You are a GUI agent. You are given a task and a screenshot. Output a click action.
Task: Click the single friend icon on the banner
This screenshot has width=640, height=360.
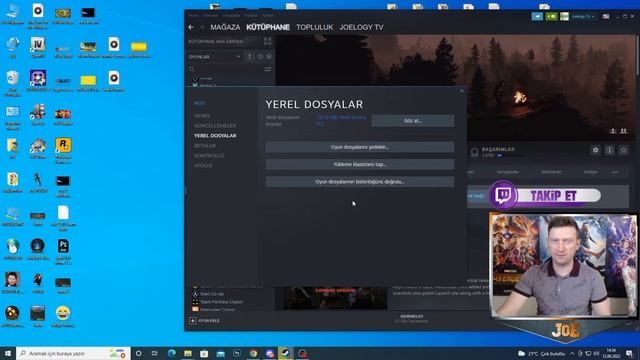pyautogui.click(x=613, y=131)
